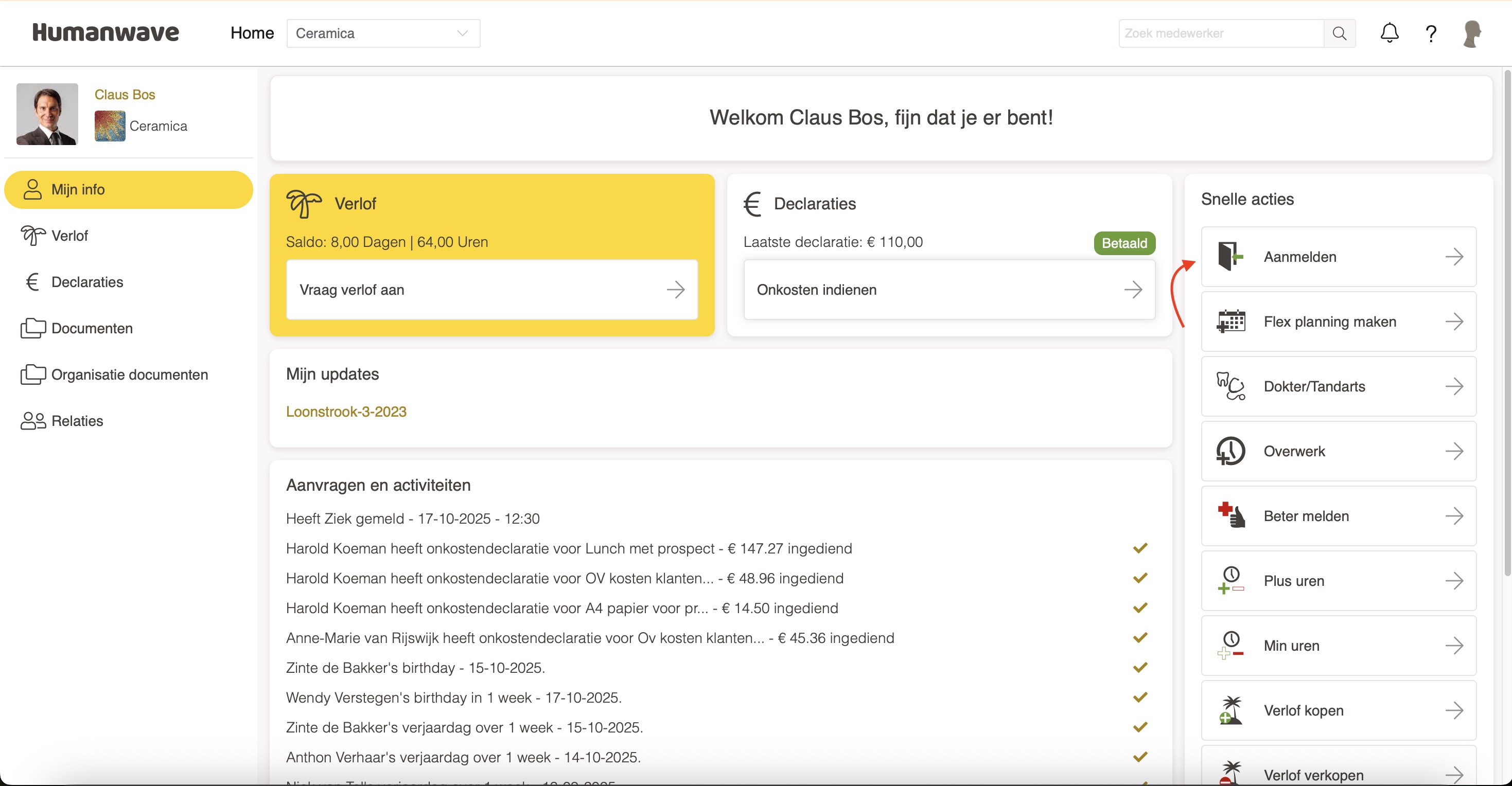This screenshot has height=786, width=1512.
Task: Mark Lunch met prospect declaration checkmark
Action: (1140, 548)
